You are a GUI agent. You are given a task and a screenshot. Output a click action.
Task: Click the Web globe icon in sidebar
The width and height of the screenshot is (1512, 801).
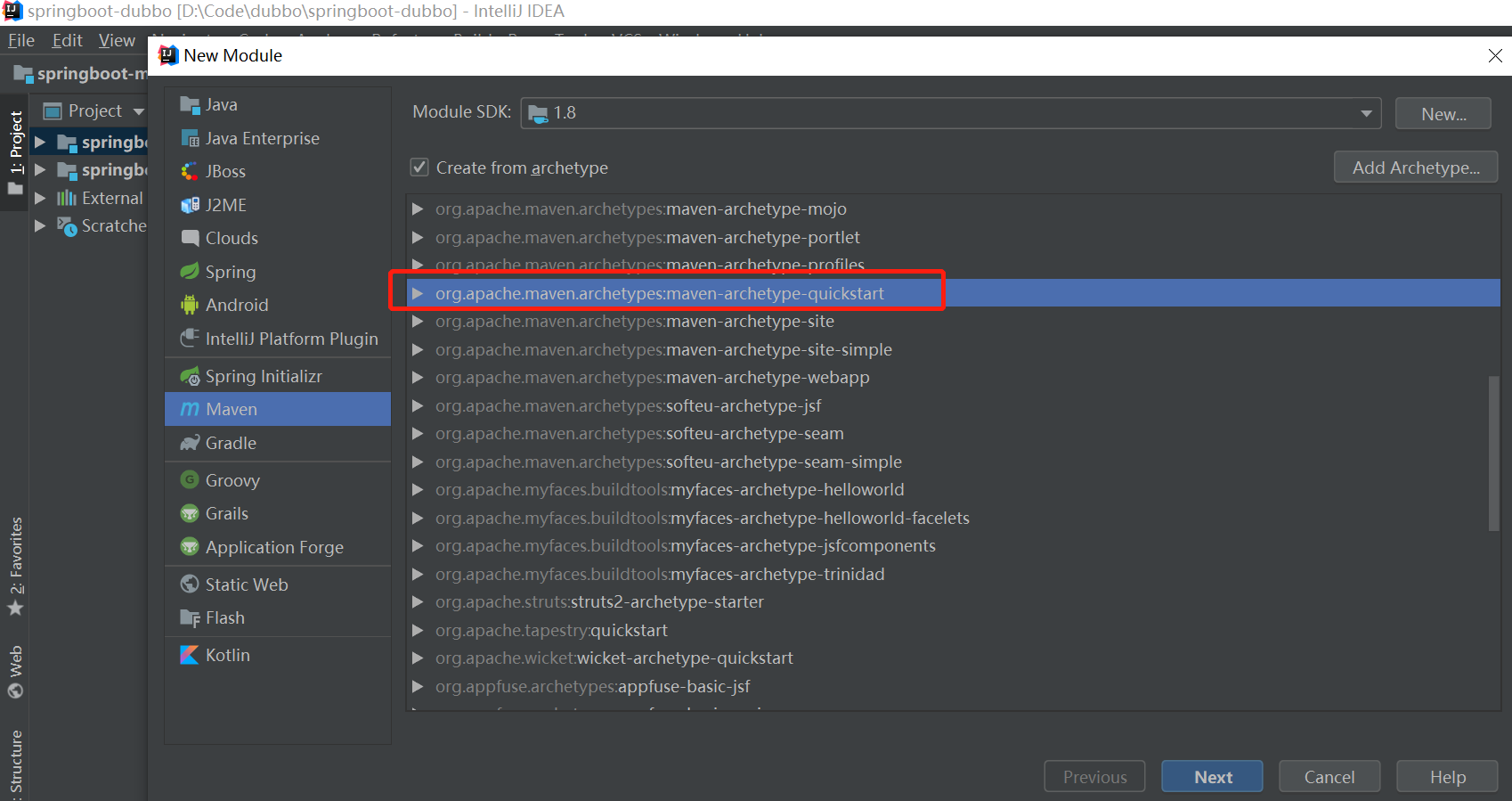(15, 691)
